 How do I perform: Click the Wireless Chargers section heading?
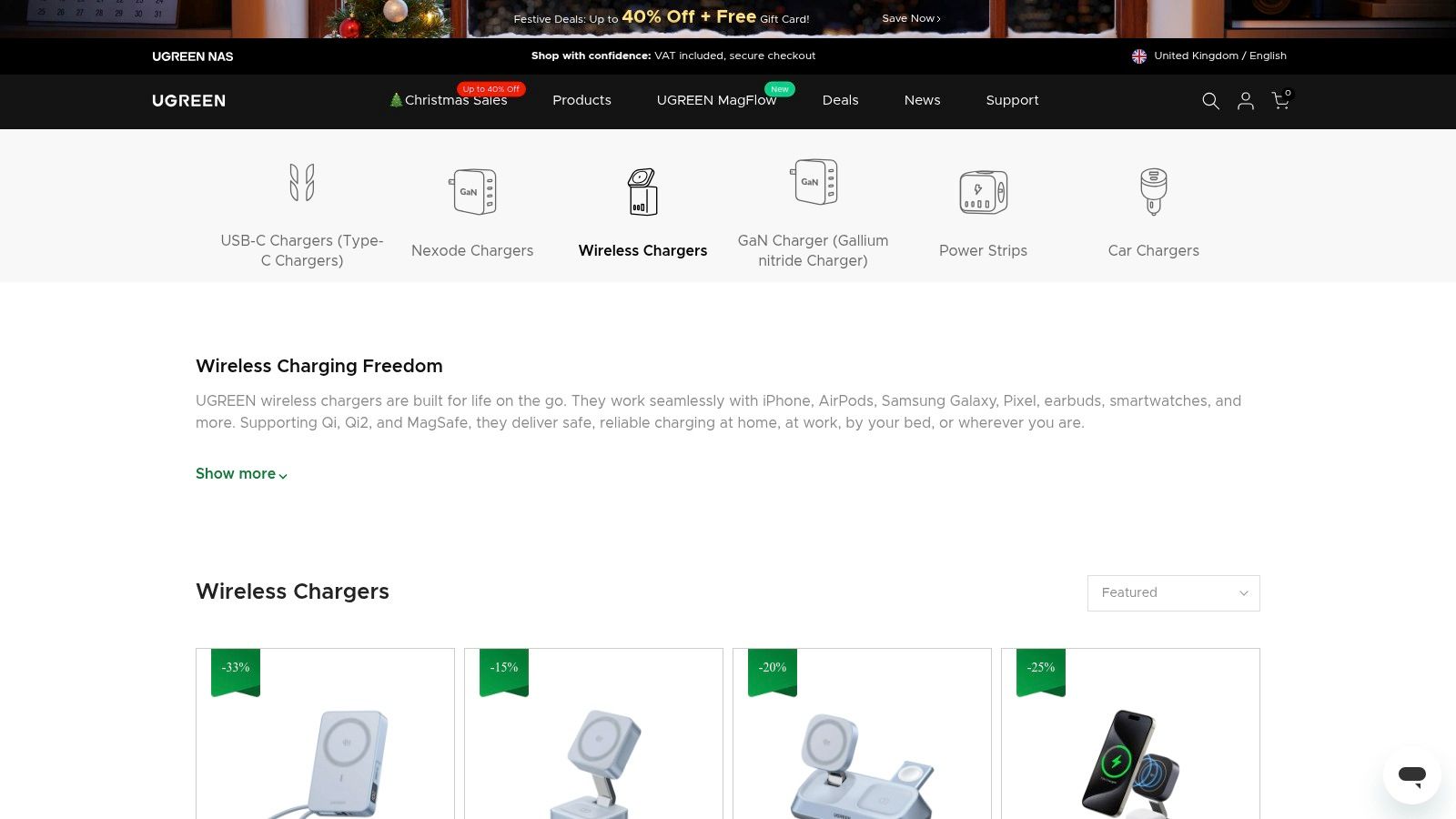click(x=292, y=591)
